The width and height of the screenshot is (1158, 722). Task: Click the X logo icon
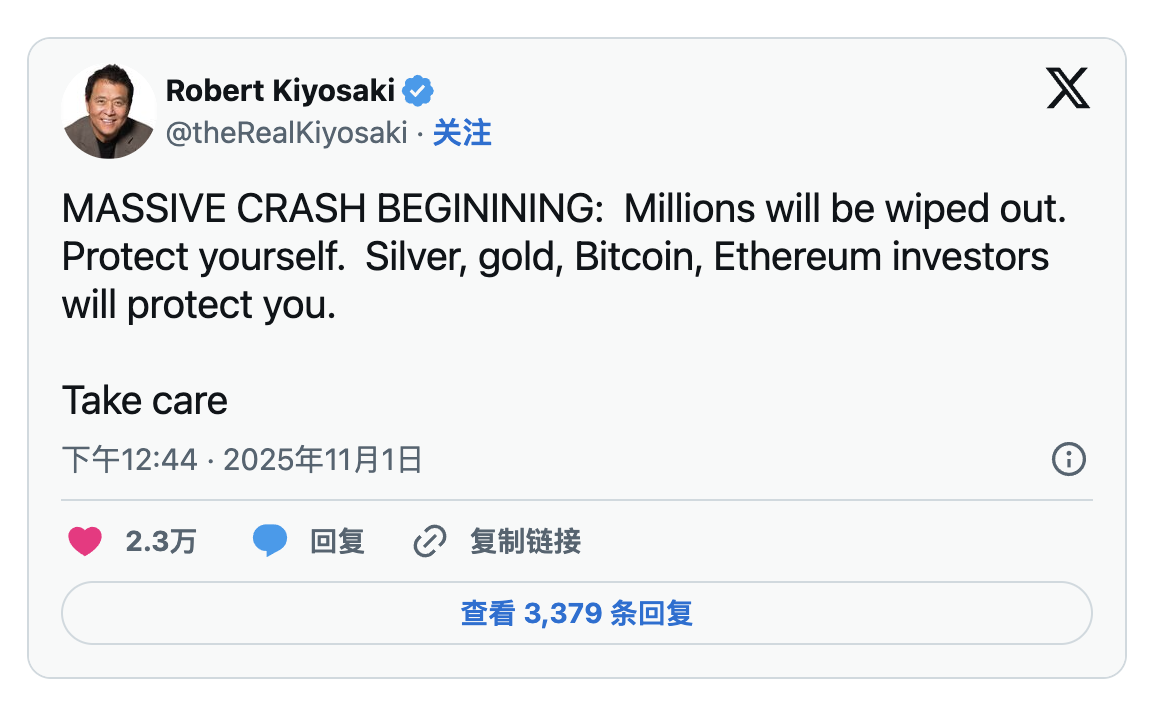tap(1067, 89)
